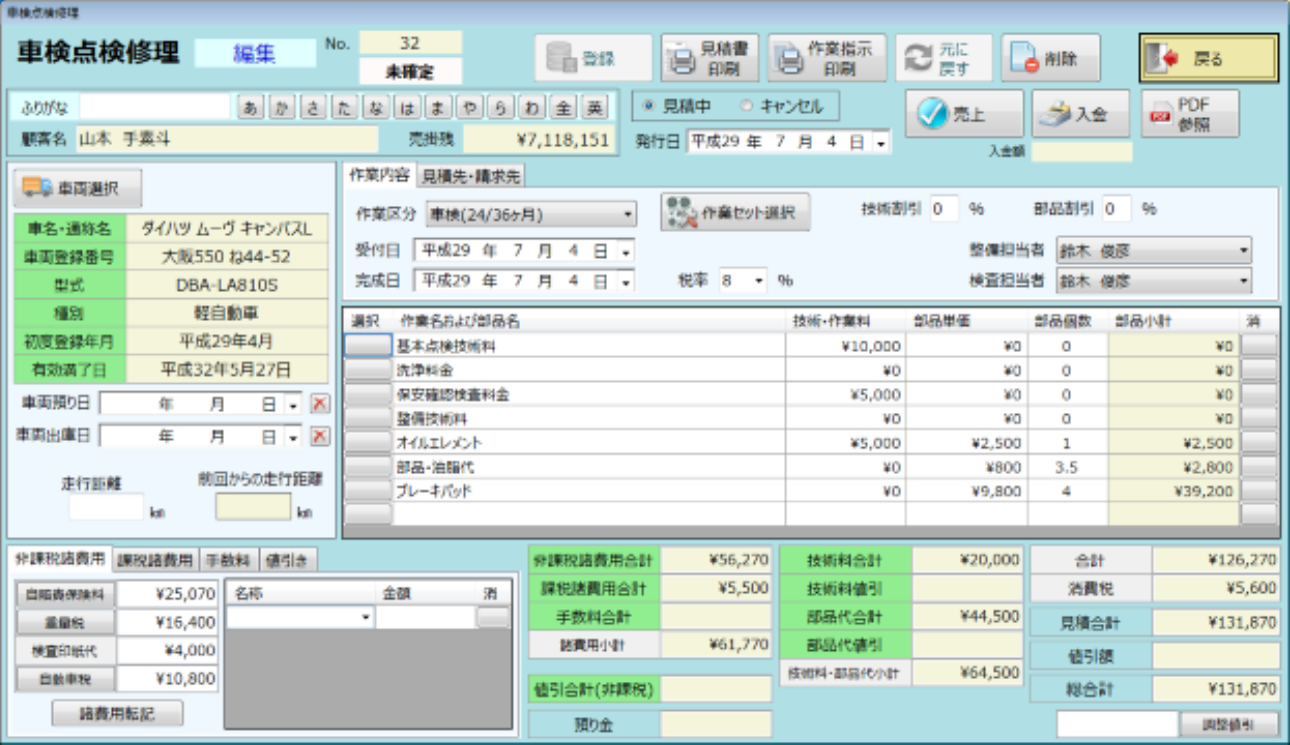This screenshot has height=745, width=1290.
Task: Click the 諸費用転記 button
Action: click(x=118, y=714)
